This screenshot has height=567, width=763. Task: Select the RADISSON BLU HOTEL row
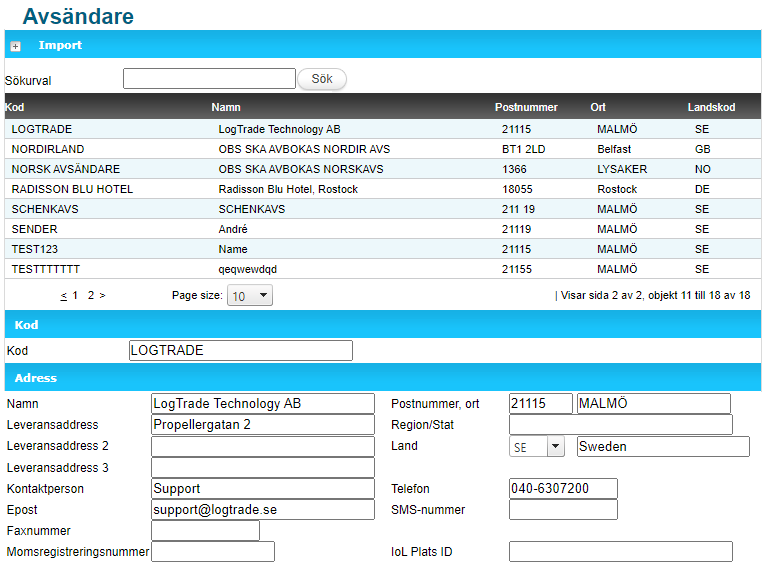click(x=72, y=189)
